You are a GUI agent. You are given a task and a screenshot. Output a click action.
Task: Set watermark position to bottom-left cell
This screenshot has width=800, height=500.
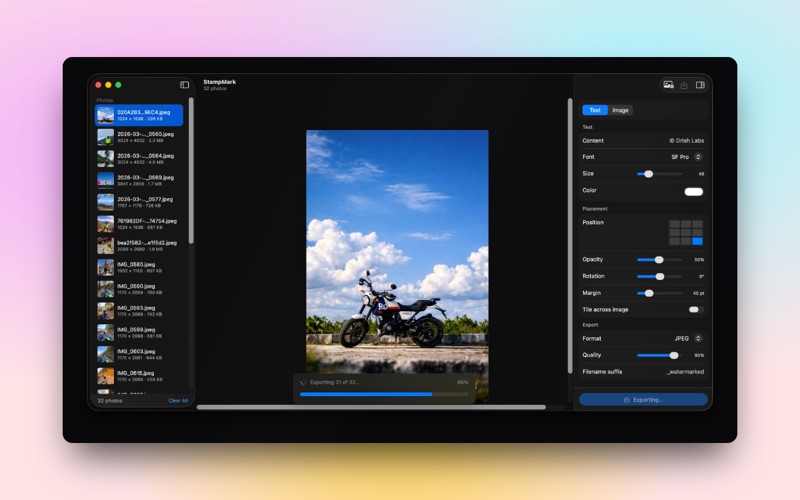(x=674, y=241)
